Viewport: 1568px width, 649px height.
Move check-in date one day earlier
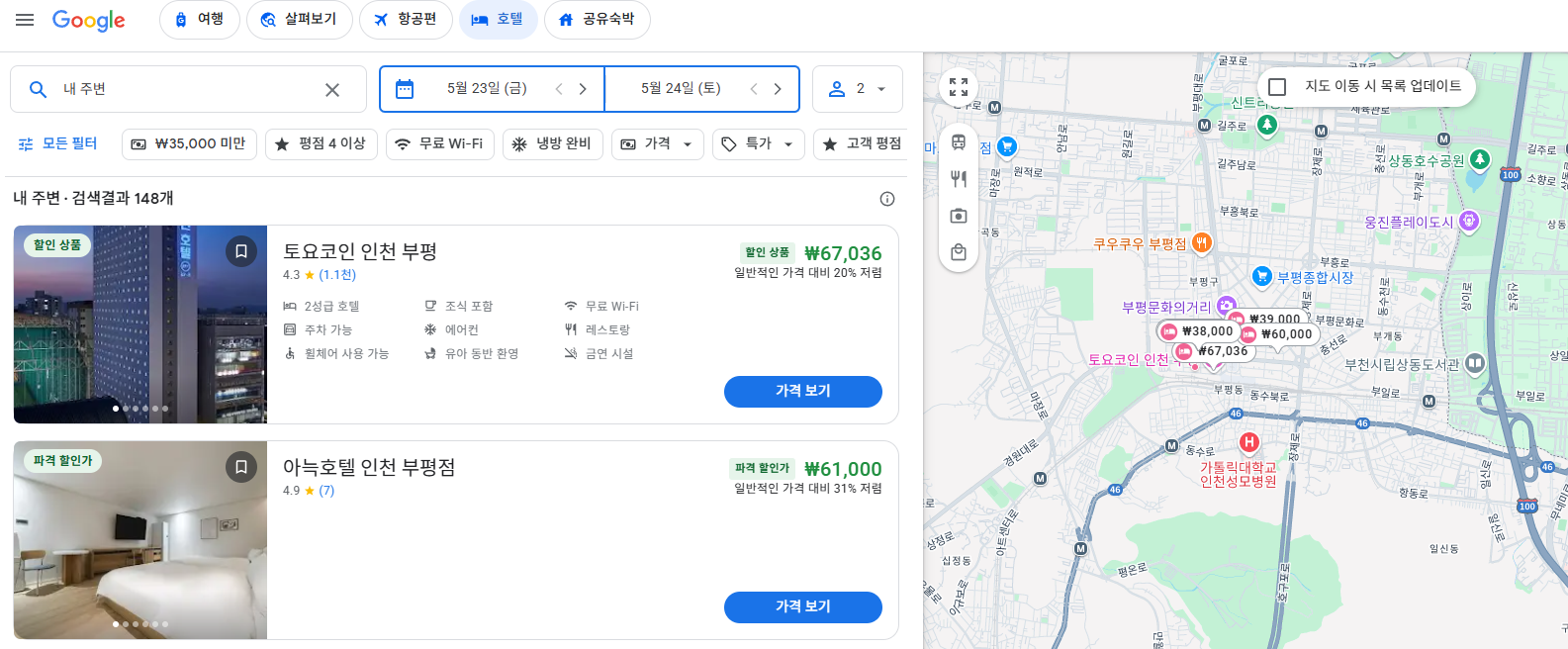559,89
